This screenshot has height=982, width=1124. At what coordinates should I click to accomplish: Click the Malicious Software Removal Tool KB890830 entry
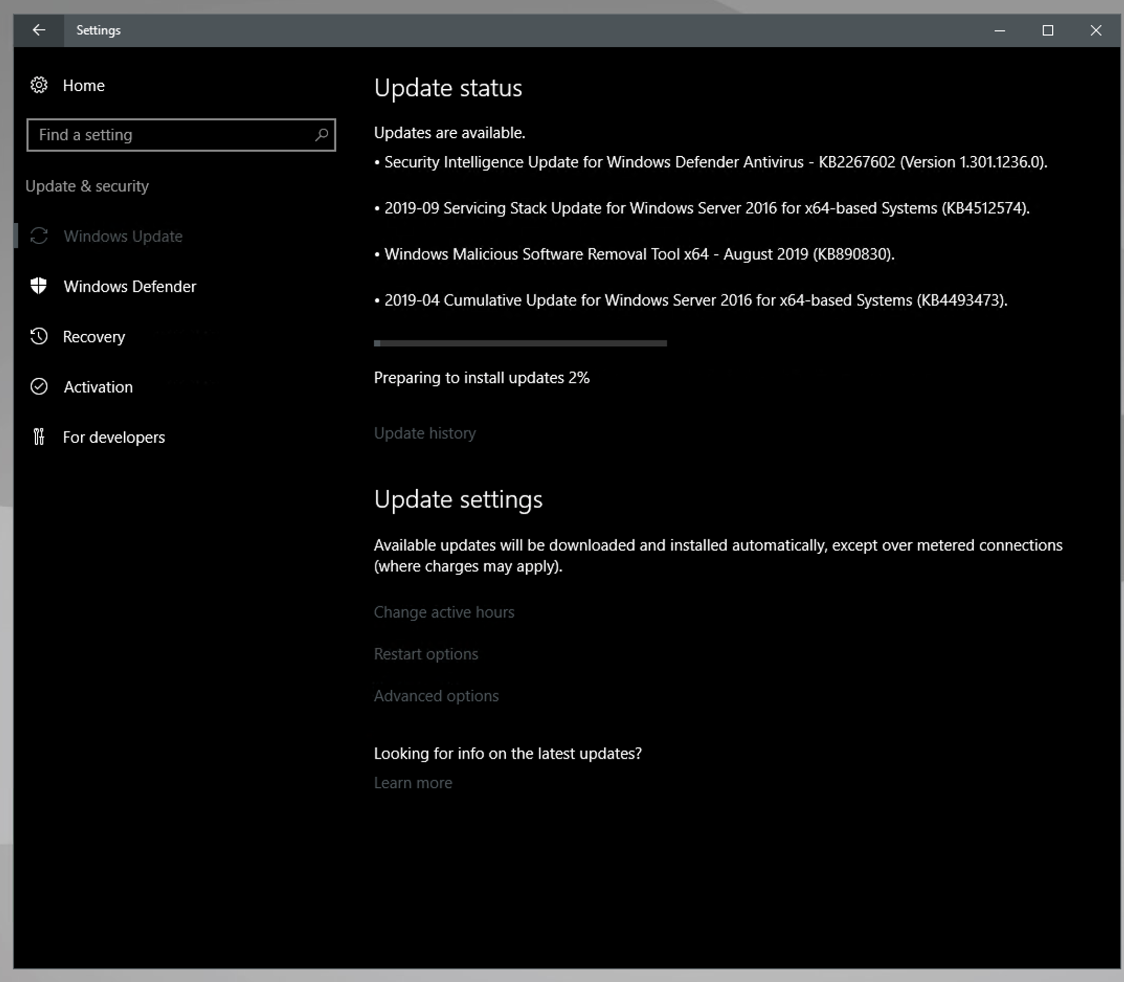click(x=634, y=254)
